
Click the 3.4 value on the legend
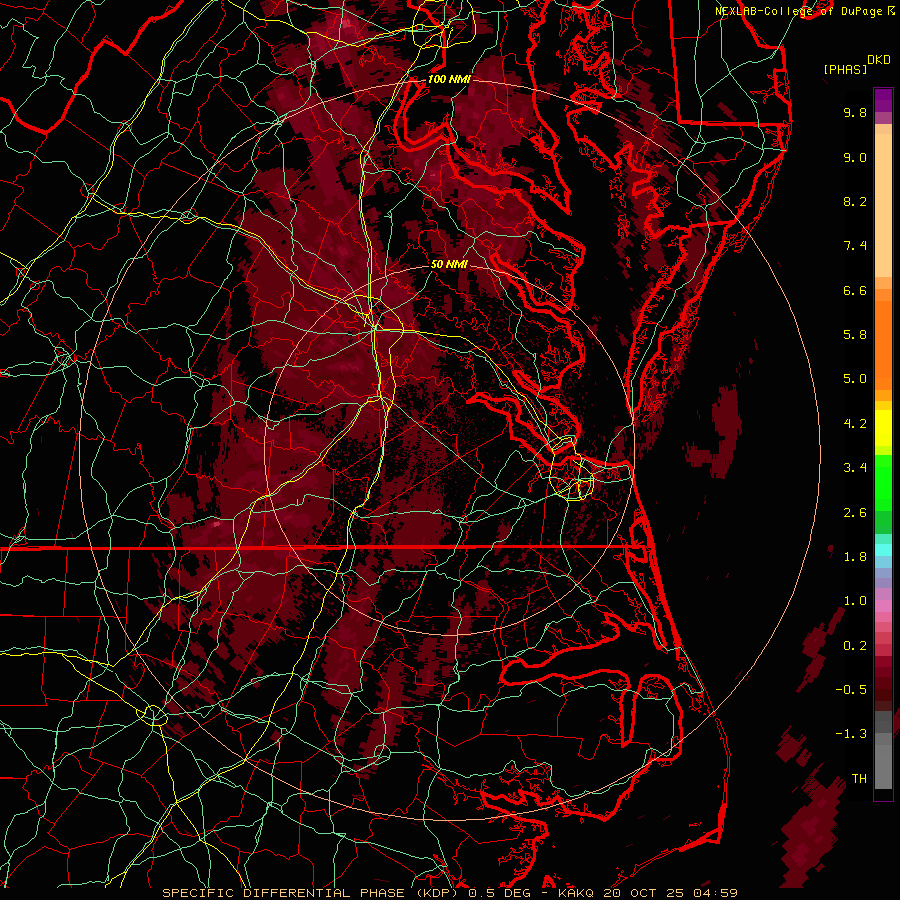point(855,468)
